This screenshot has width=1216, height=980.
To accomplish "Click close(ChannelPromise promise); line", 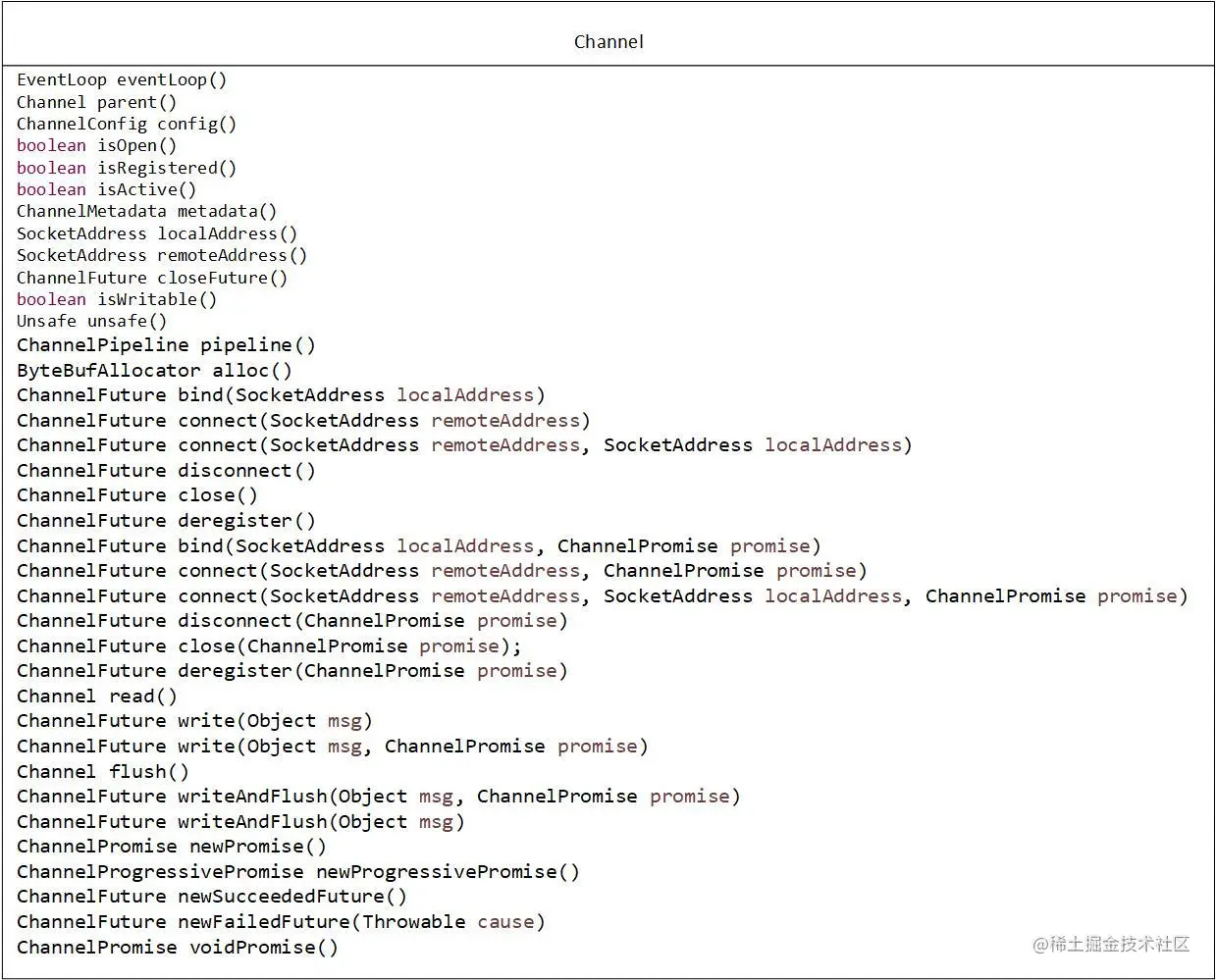I will (x=270, y=646).
